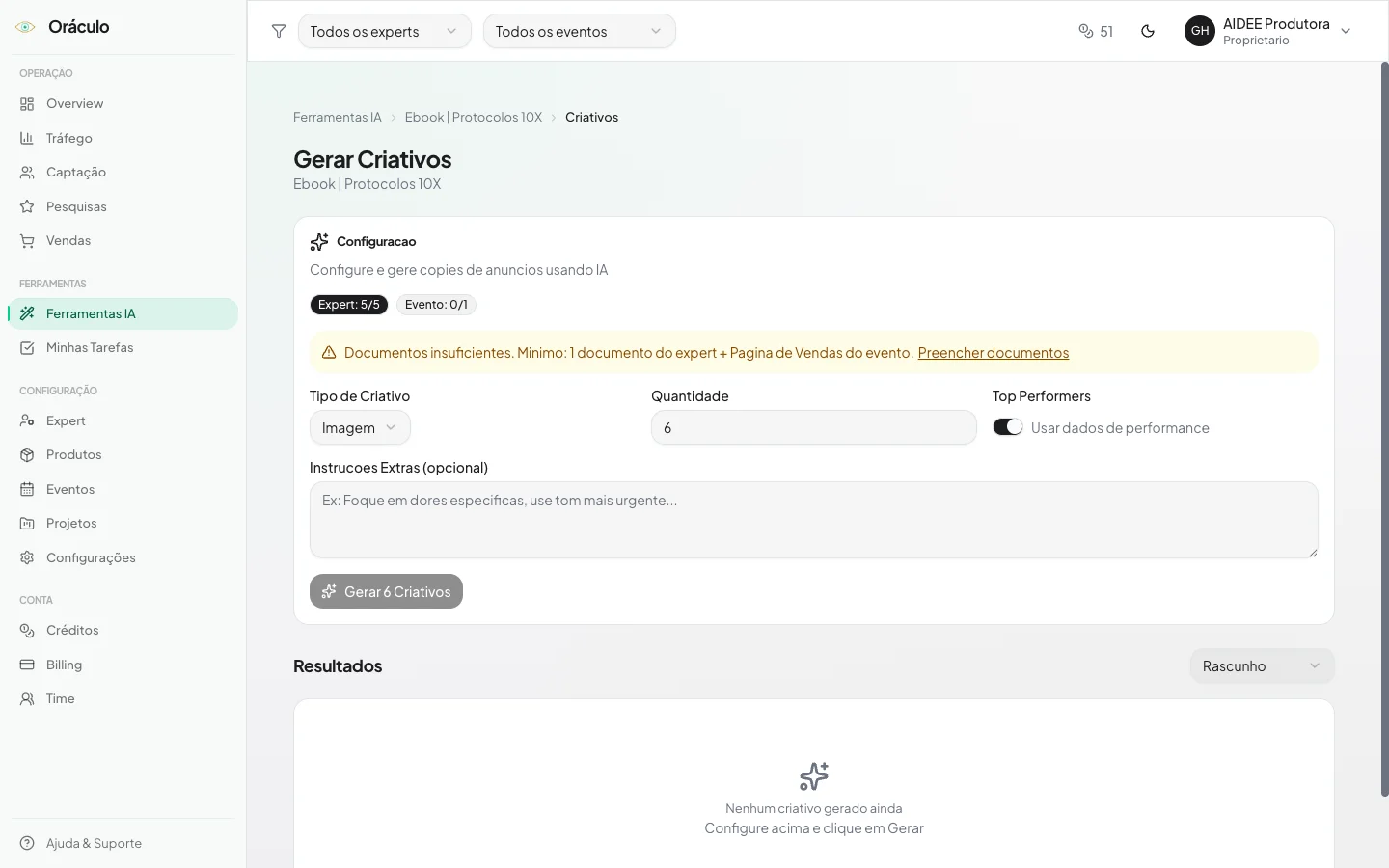Click the Expert user-gear icon

[x=27, y=420]
